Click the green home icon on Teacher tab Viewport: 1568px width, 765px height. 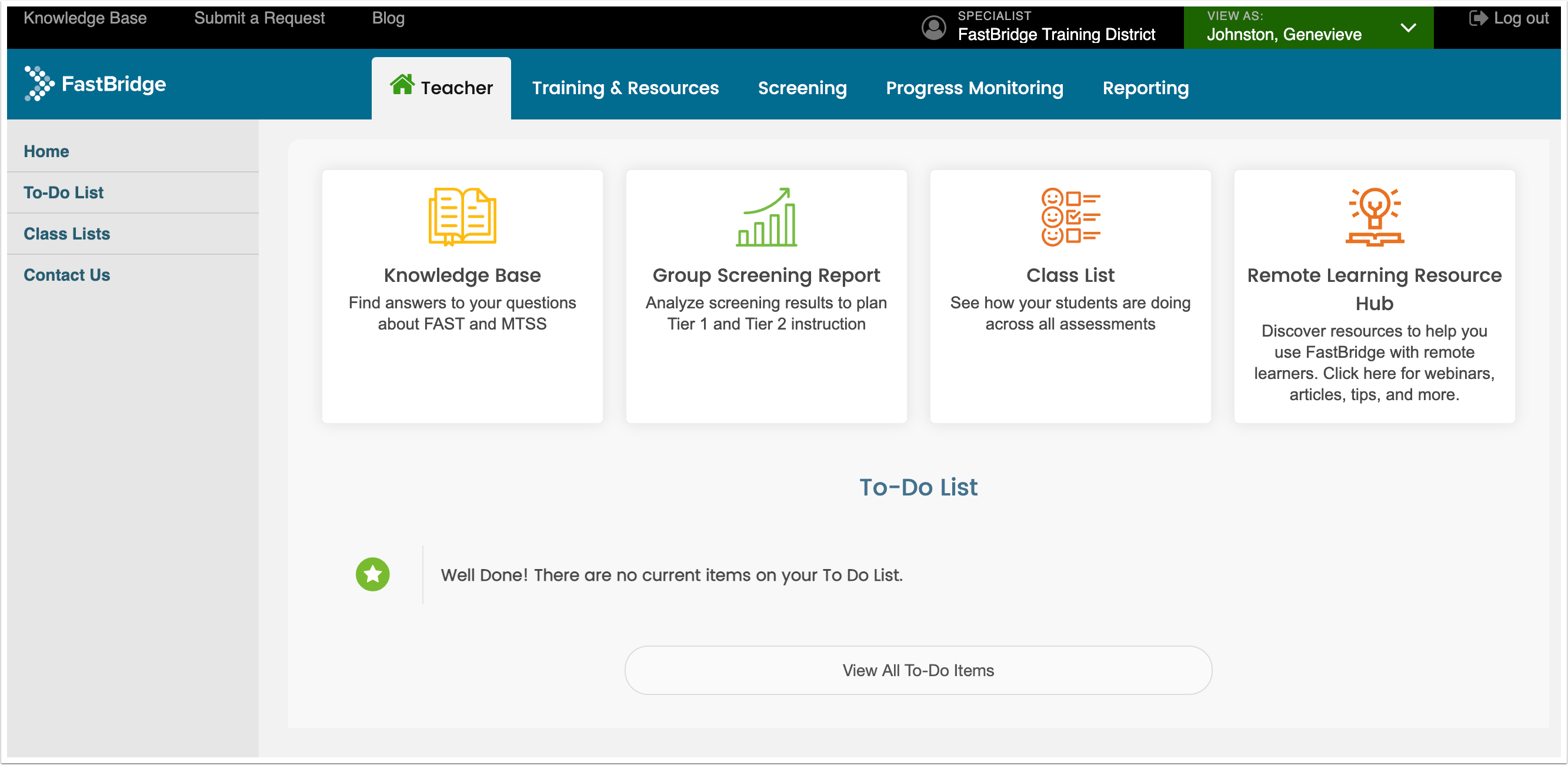tap(402, 85)
